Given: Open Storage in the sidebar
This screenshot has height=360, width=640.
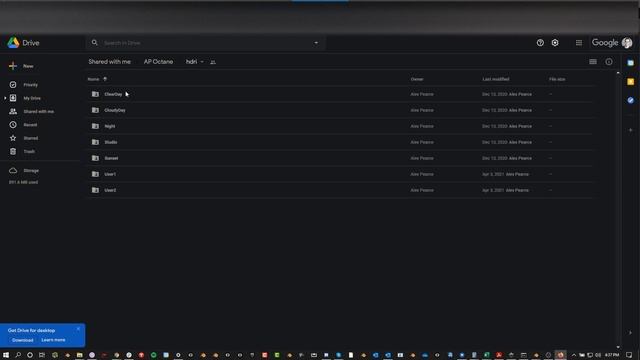Looking at the screenshot, I should click(31, 171).
